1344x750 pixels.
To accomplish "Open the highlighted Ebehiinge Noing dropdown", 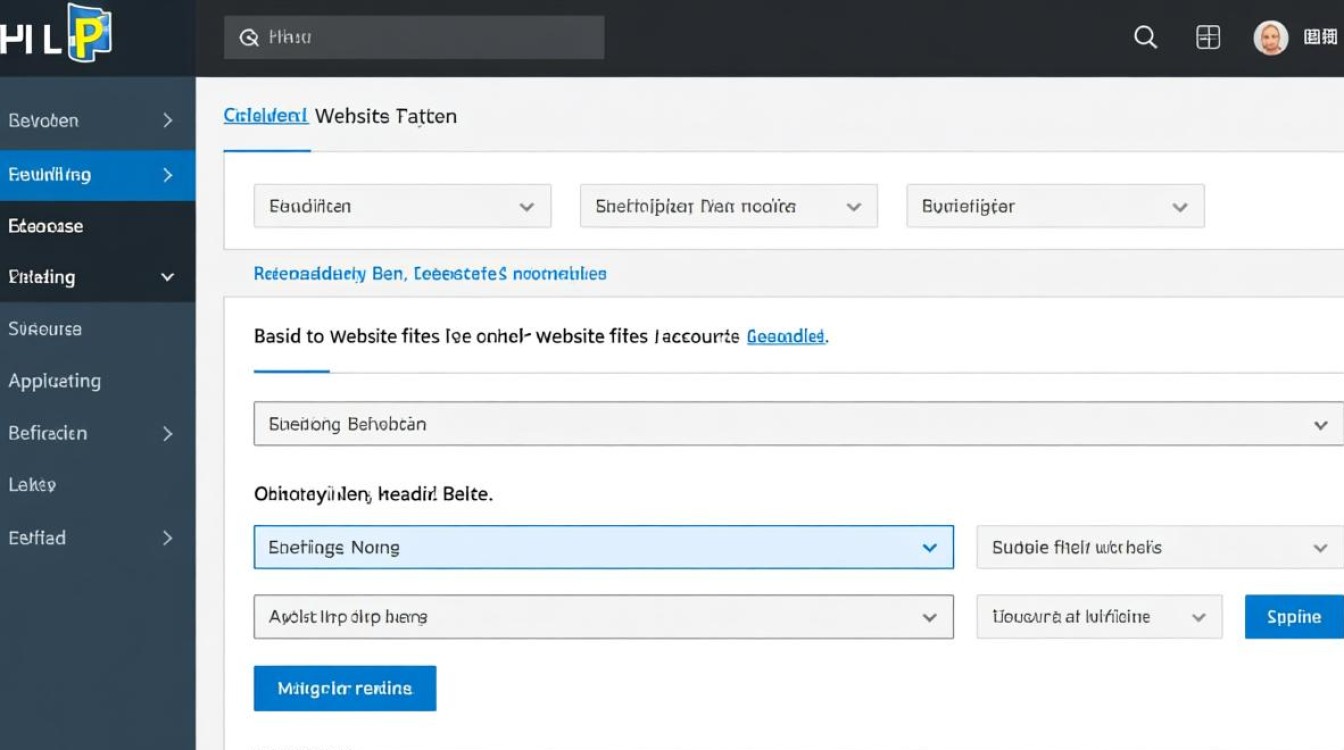I will (x=602, y=547).
